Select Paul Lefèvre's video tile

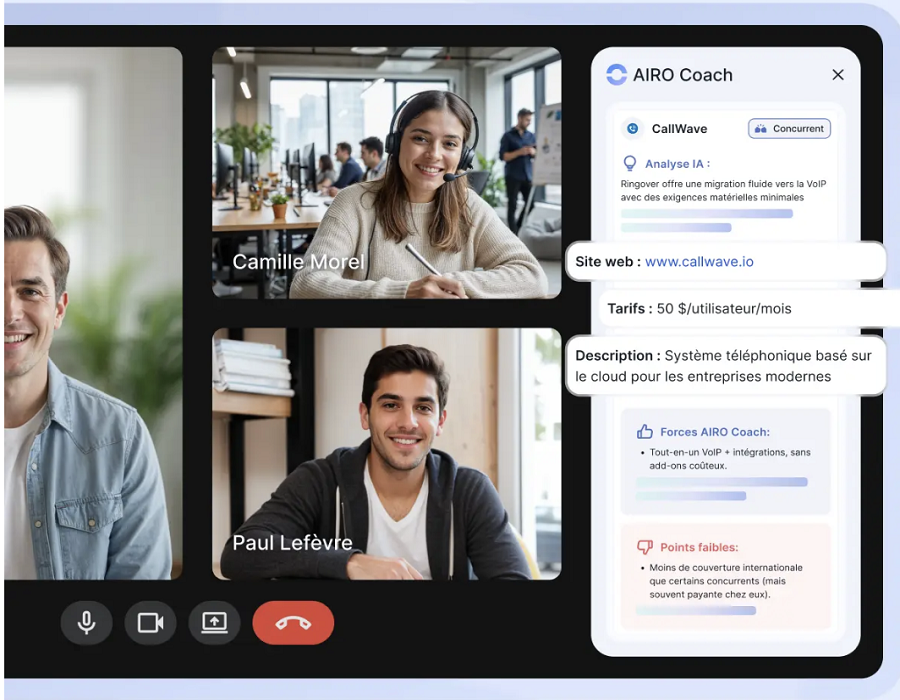[386, 453]
